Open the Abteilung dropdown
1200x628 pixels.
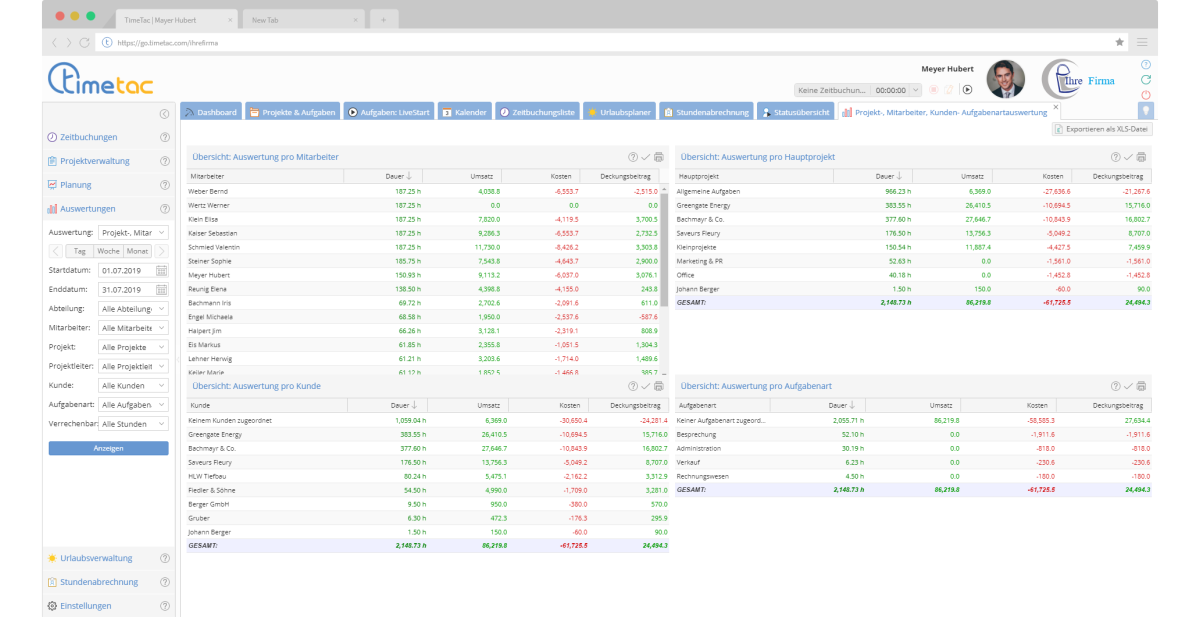(133, 309)
